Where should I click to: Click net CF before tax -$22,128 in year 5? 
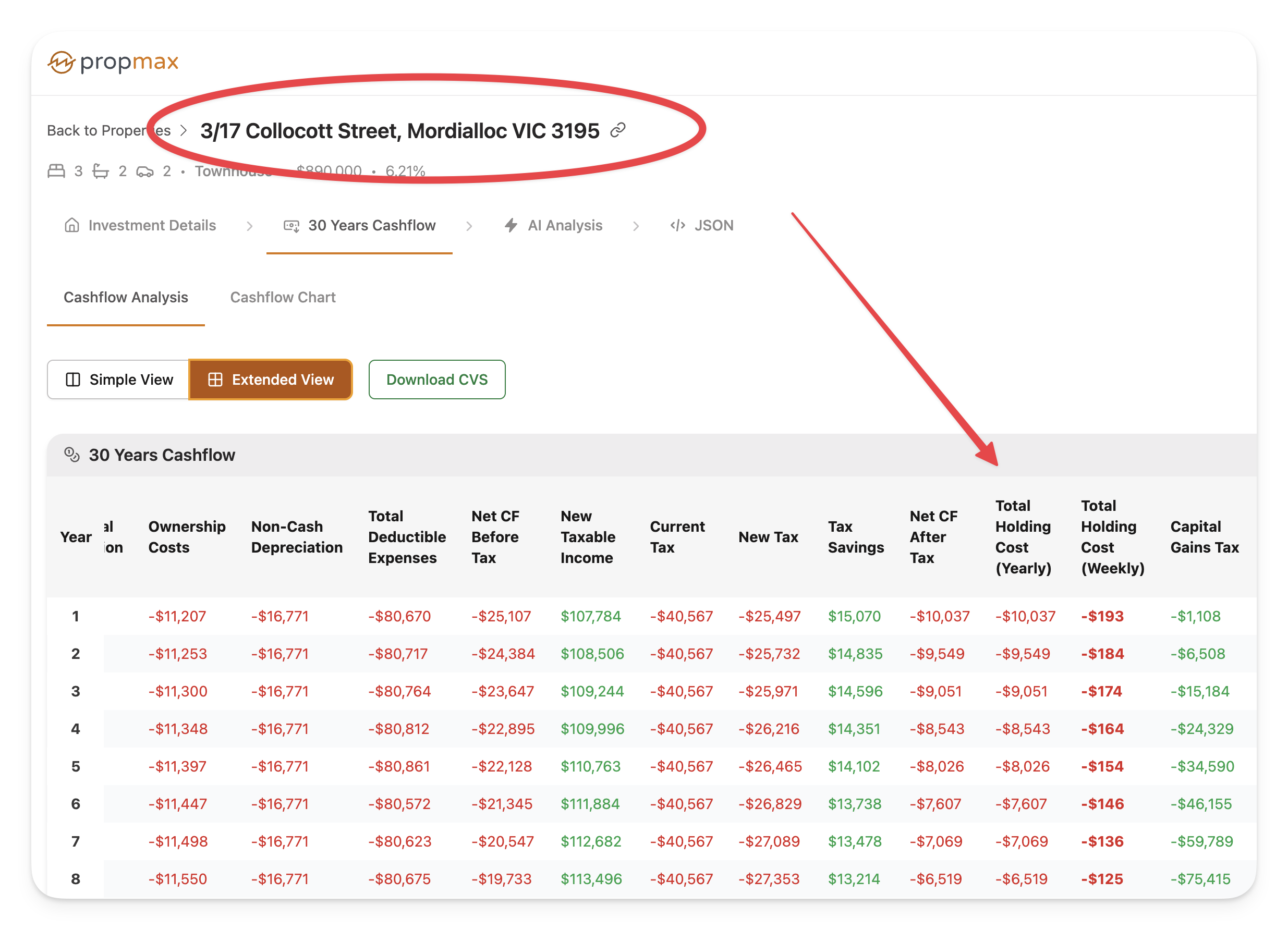click(502, 766)
